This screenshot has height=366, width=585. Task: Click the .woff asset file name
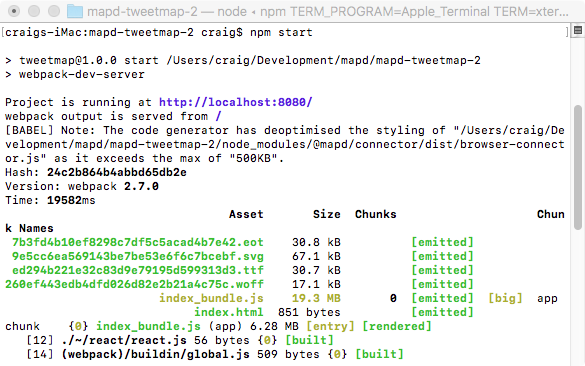point(134,284)
